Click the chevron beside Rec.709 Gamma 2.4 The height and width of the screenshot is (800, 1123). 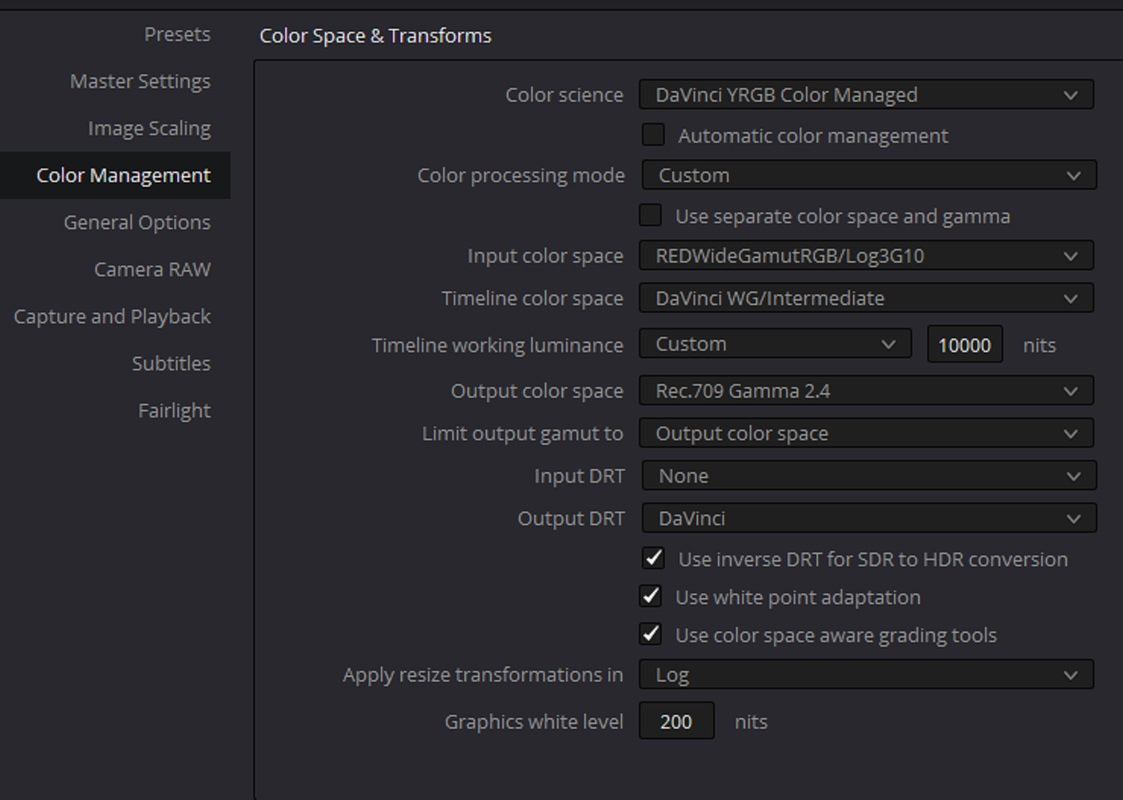pyautogui.click(x=1071, y=391)
